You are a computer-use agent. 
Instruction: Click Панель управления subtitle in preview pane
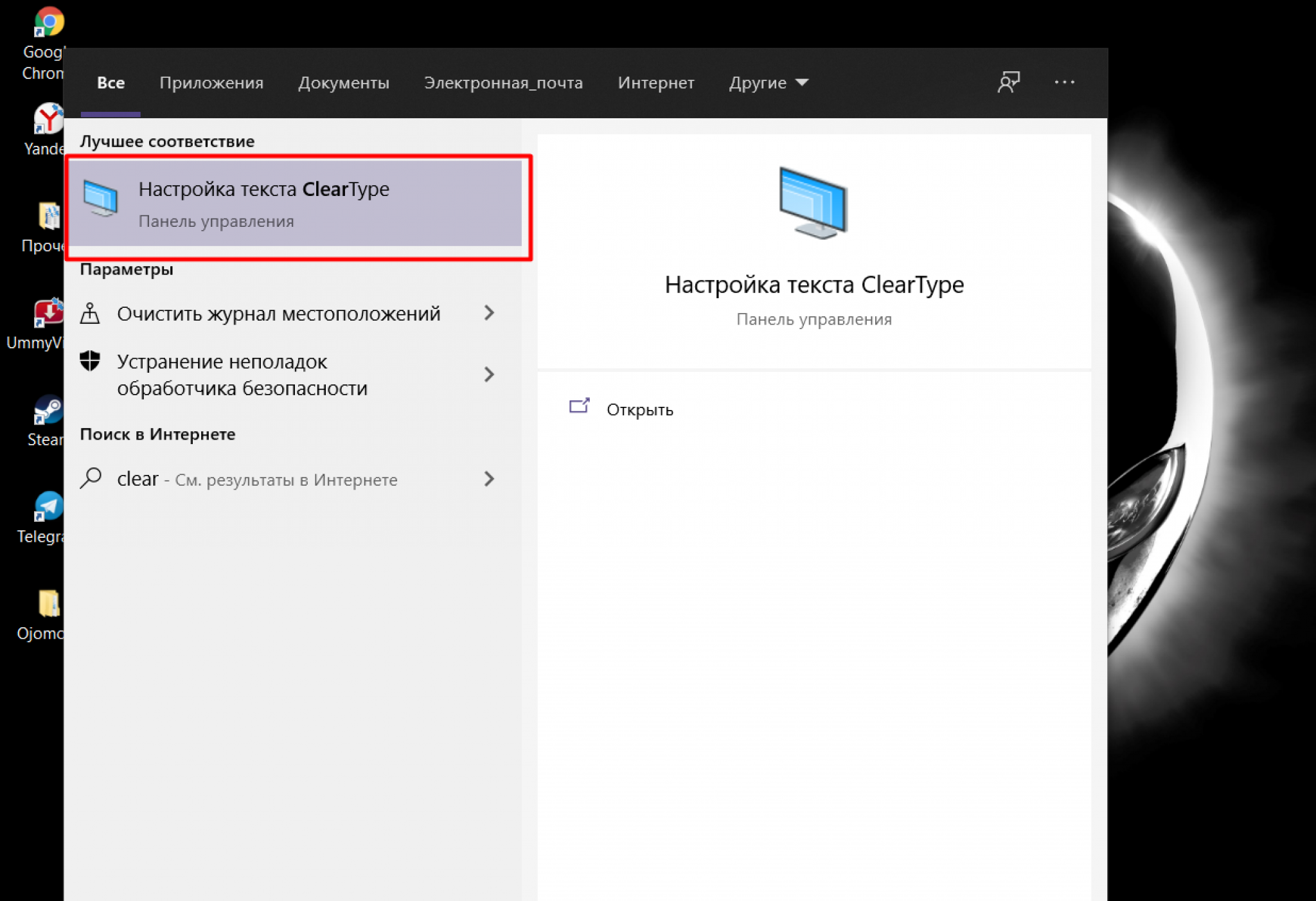(814, 319)
